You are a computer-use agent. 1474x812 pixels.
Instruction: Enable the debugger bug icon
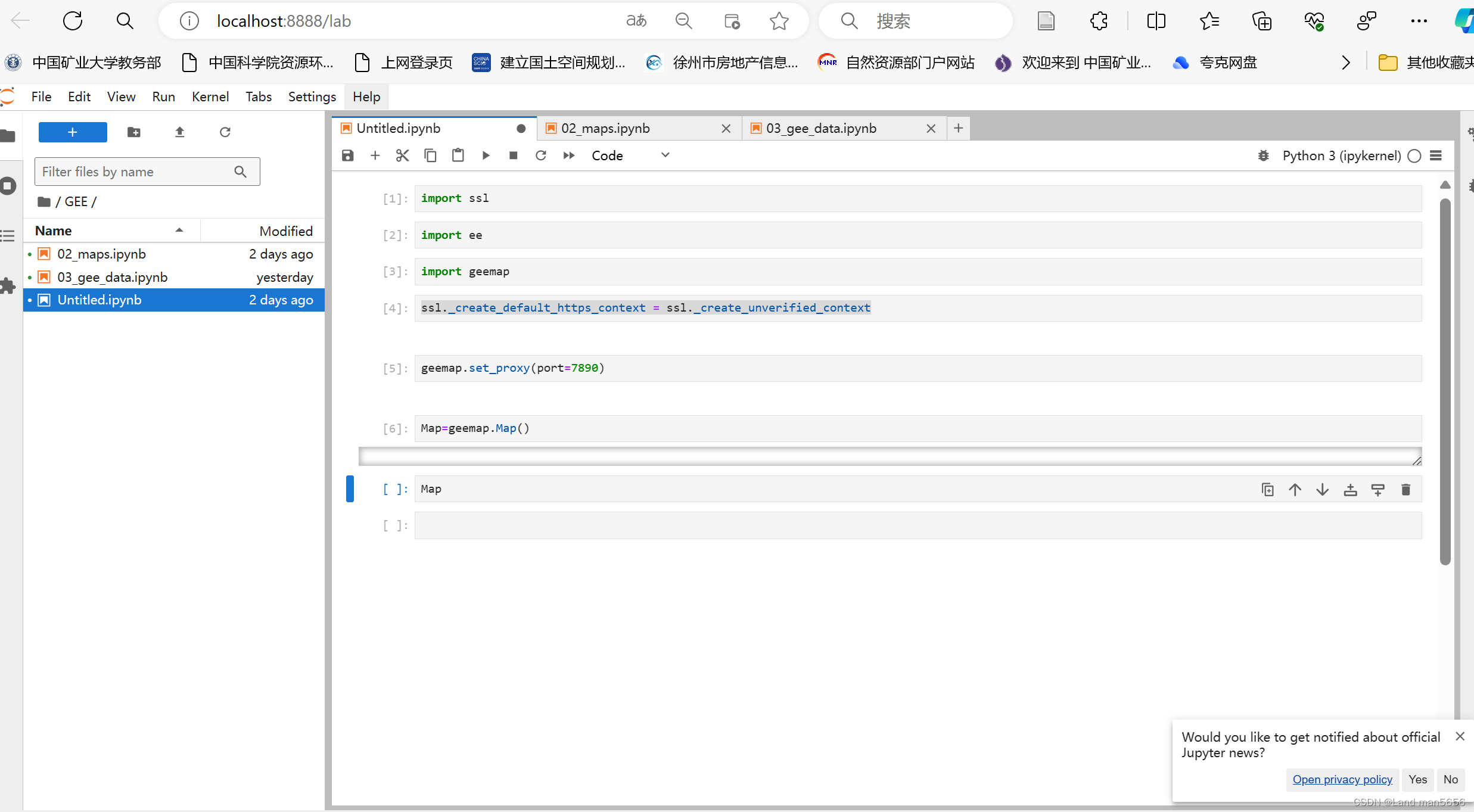click(1263, 155)
